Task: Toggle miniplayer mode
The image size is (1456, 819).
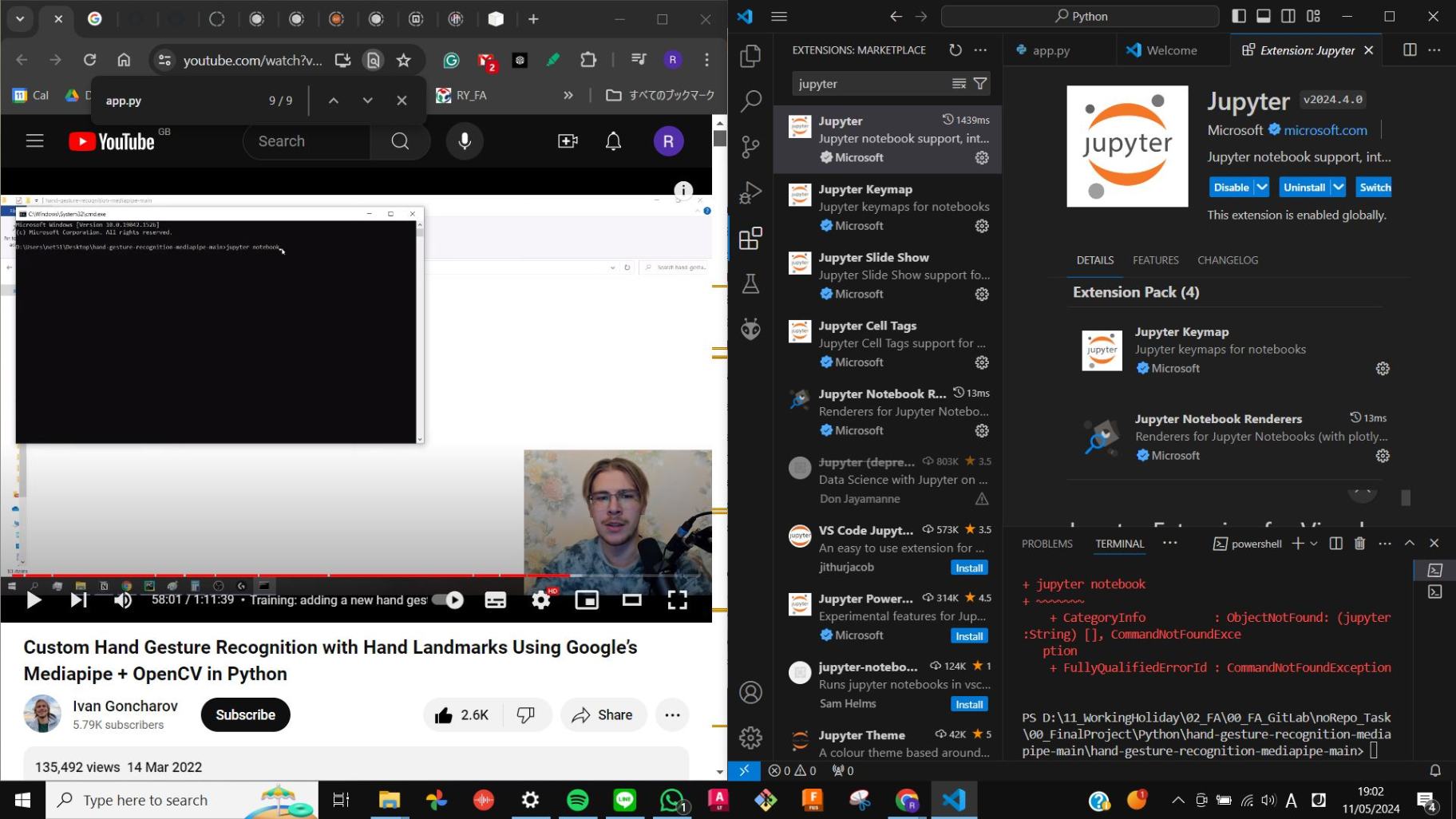Action: click(587, 599)
